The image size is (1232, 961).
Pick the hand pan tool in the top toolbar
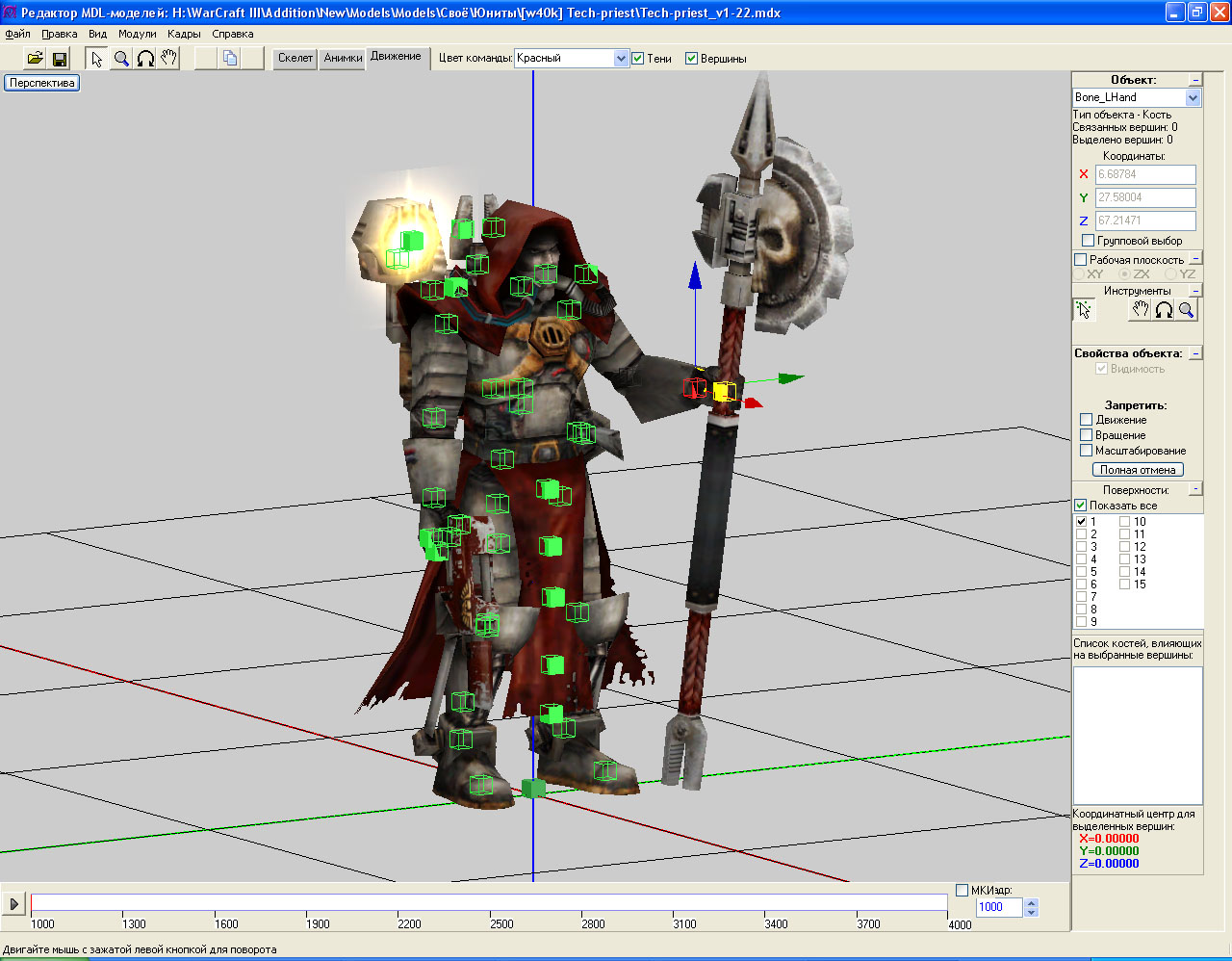[x=169, y=59]
